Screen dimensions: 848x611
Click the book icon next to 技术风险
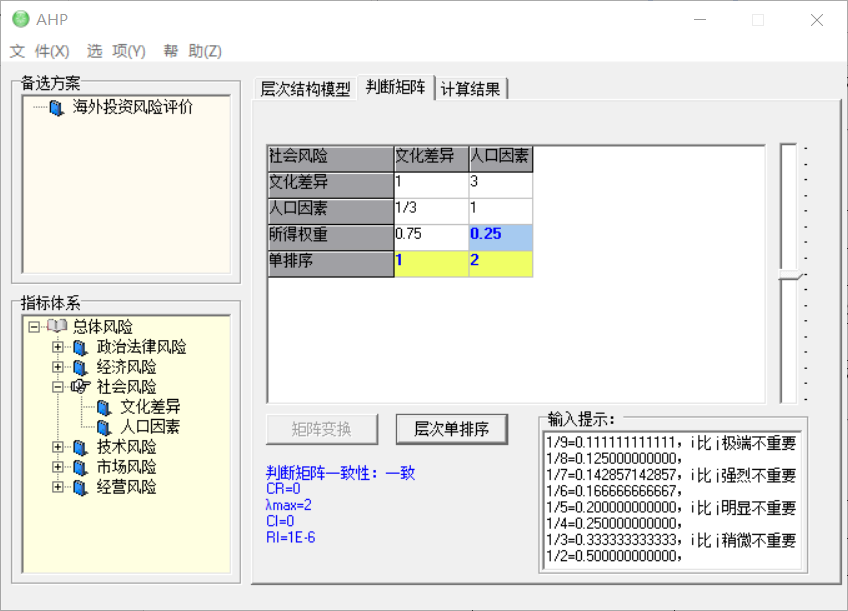[80, 448]
